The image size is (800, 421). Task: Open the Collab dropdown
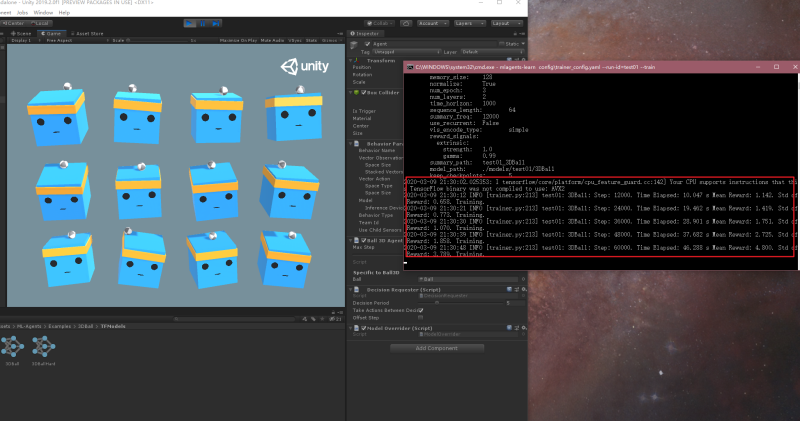pos(380,23)
